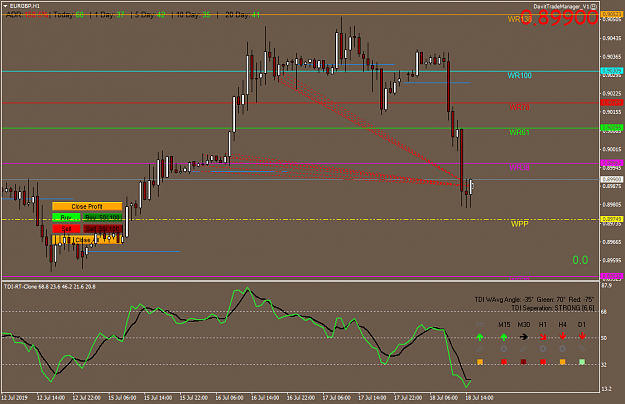Image resolution: width=625 pixels, height=404 pixels.
Task: Click the M15 timeframe label
Action: pos(504,325)
